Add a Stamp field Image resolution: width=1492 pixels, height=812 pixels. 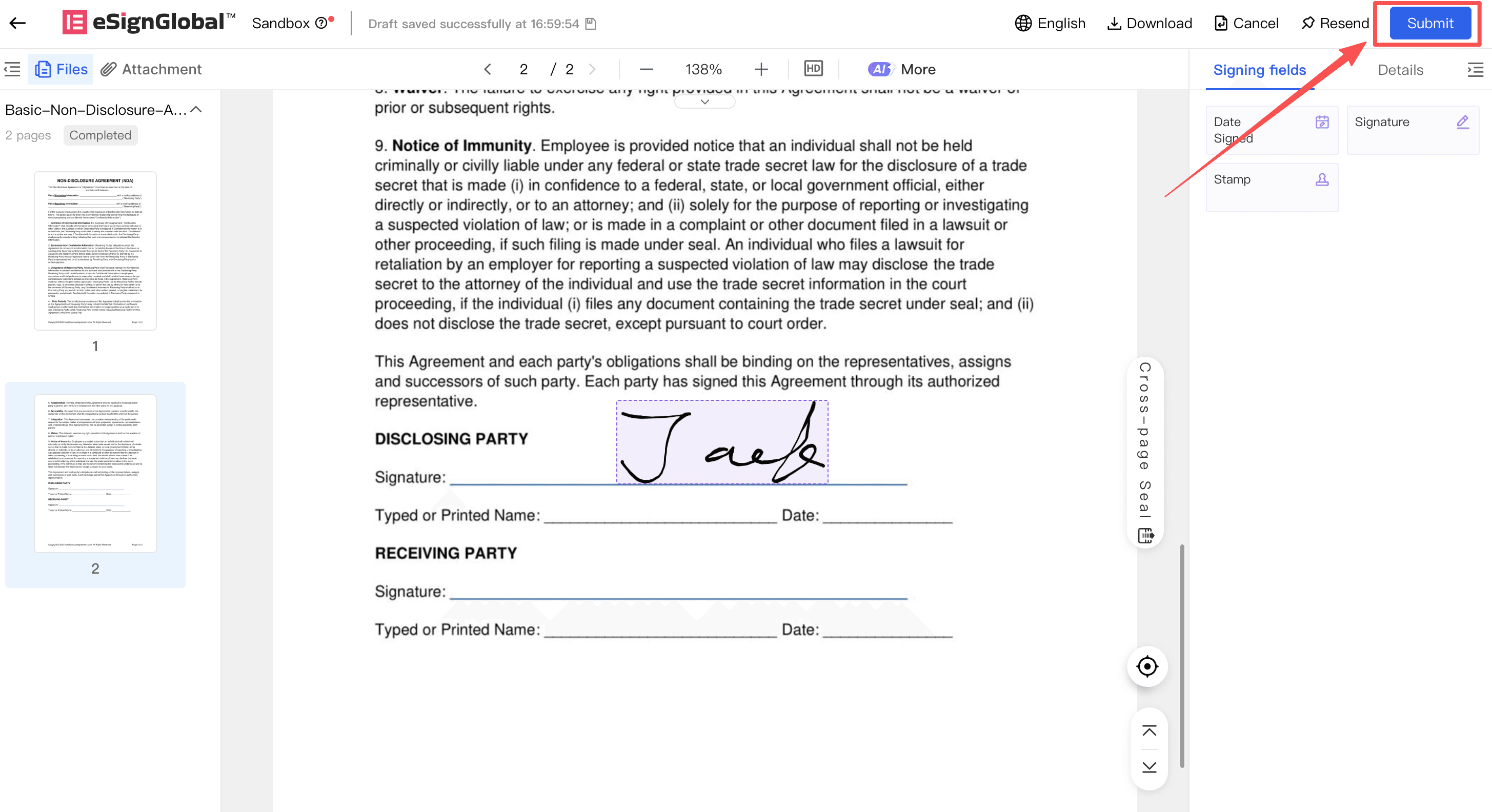[1272, 188]
